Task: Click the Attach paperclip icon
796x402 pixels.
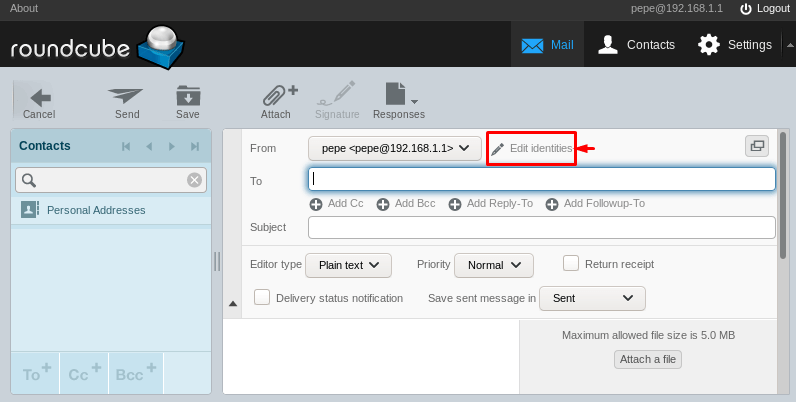Action: click(276, 97)
